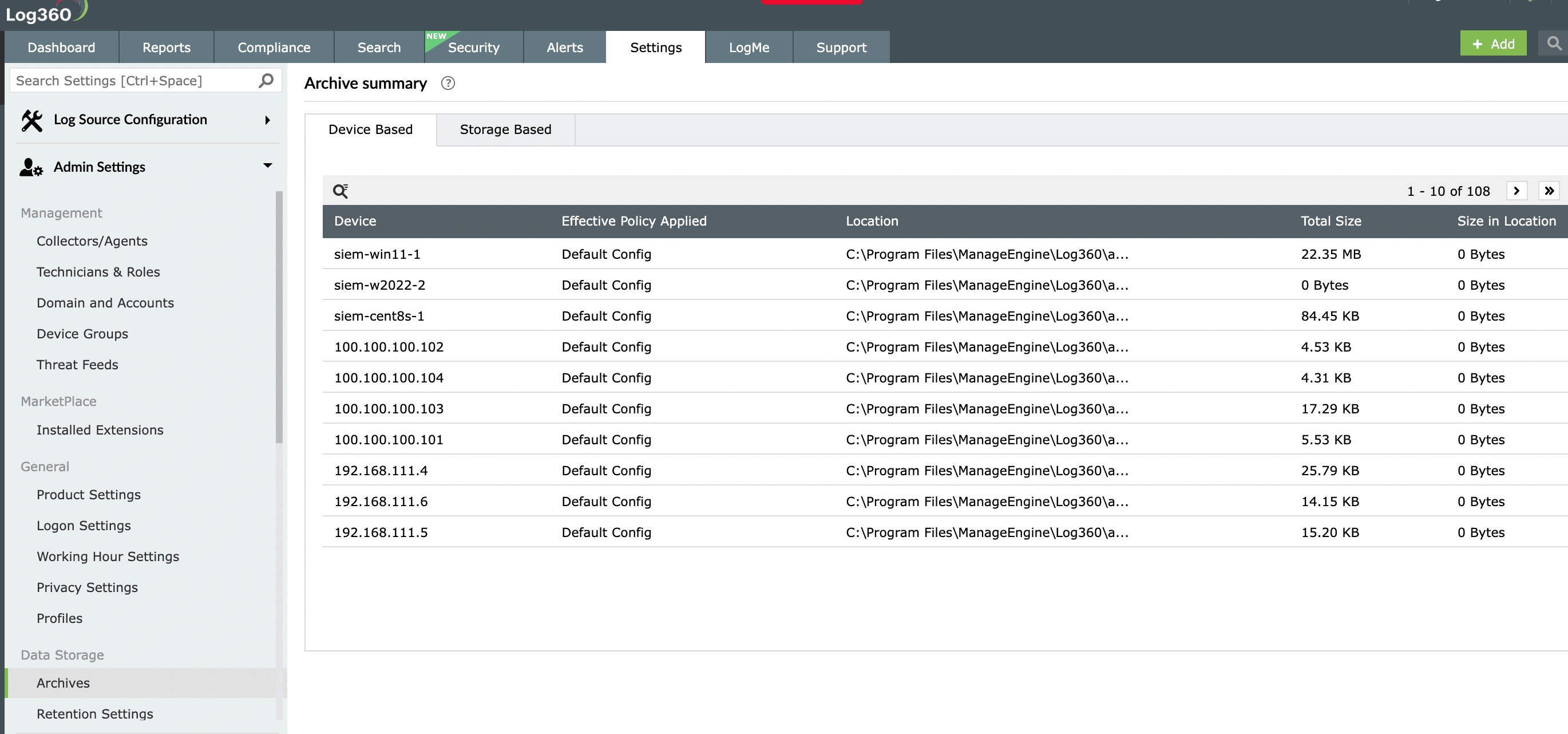Open Threat Feeds

point(77,365)
